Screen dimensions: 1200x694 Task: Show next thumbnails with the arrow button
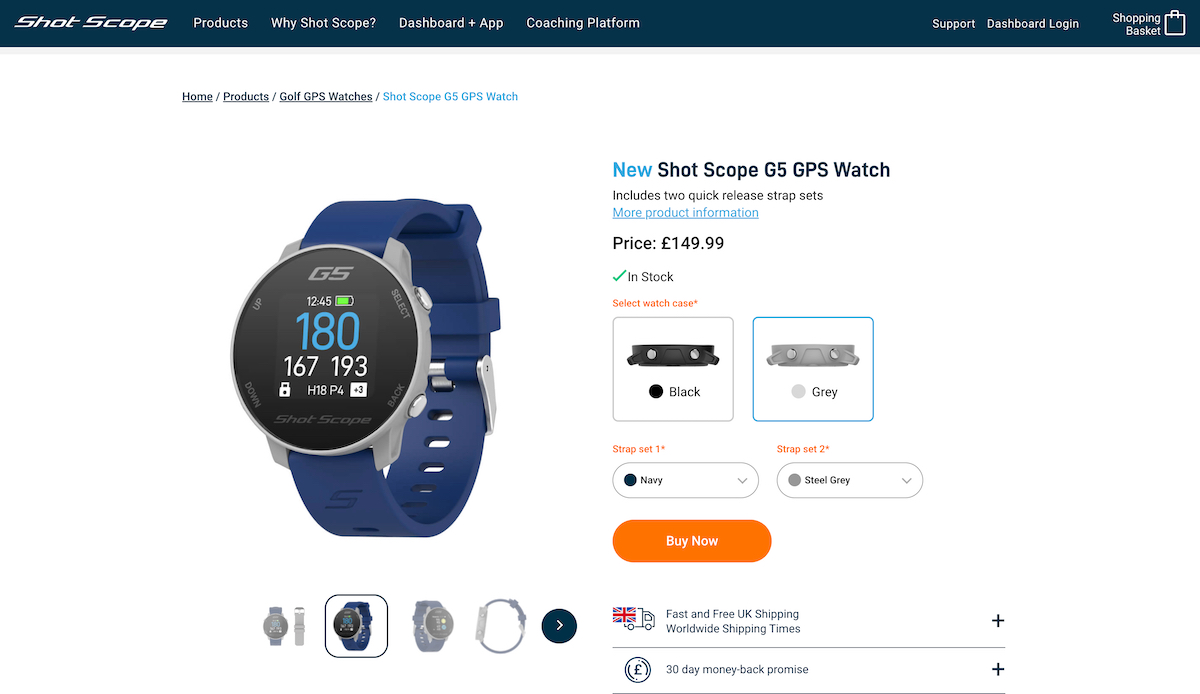point(559,625)
